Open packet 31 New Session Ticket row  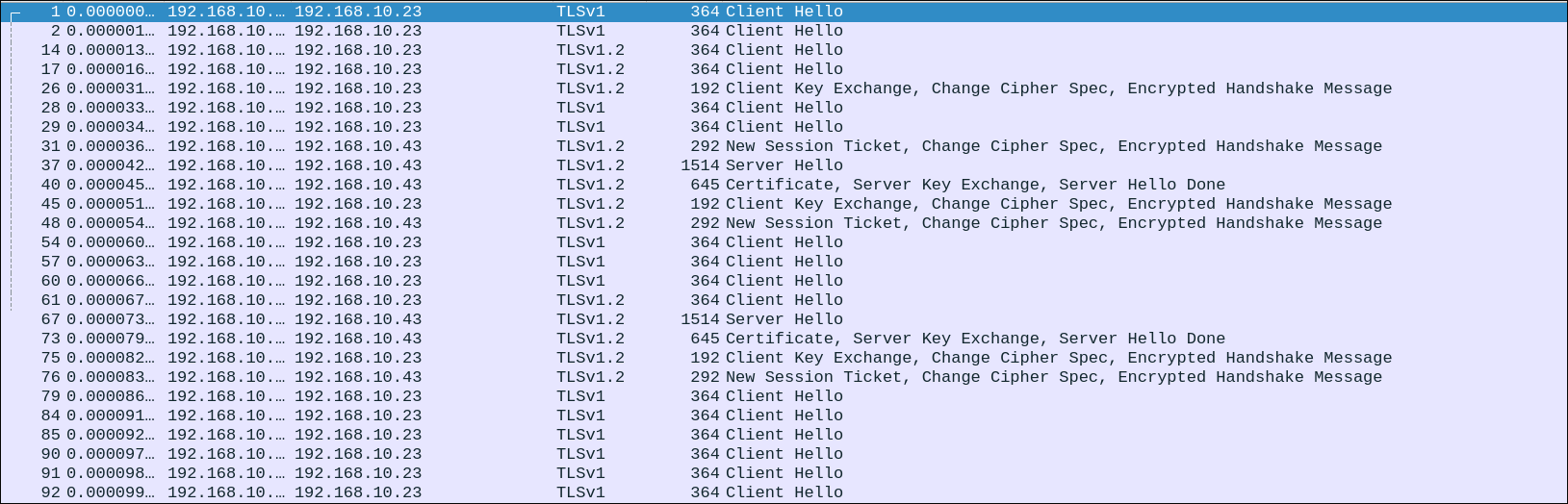(x=784, y=146)
